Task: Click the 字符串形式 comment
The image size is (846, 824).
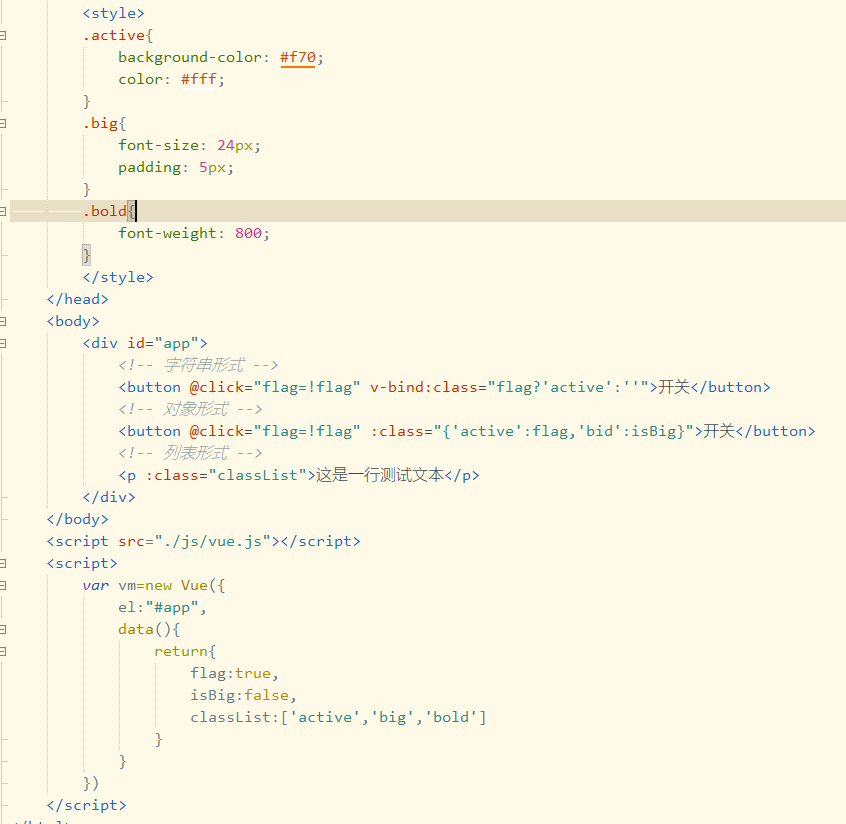Action: [198, 365]
